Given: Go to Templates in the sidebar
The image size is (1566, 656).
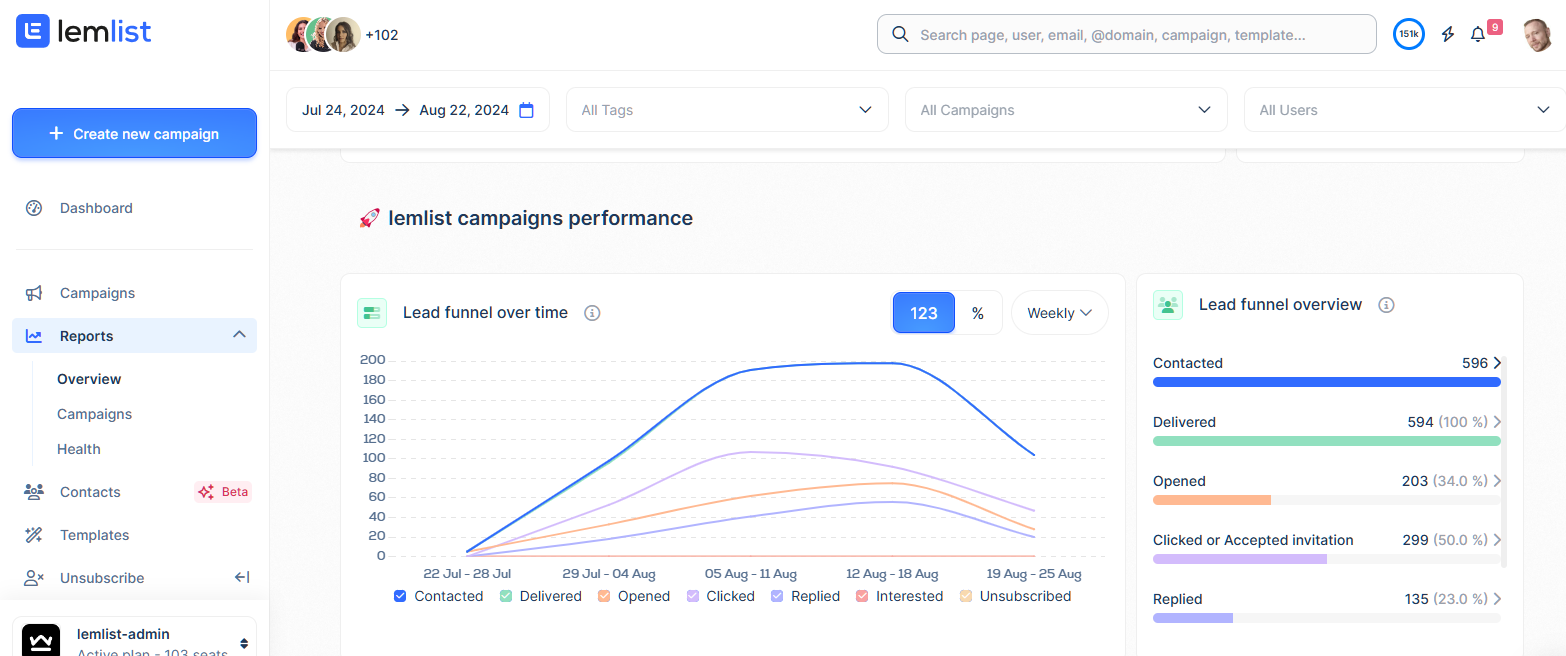Looking at the screenshot, I should pos(94,535).
